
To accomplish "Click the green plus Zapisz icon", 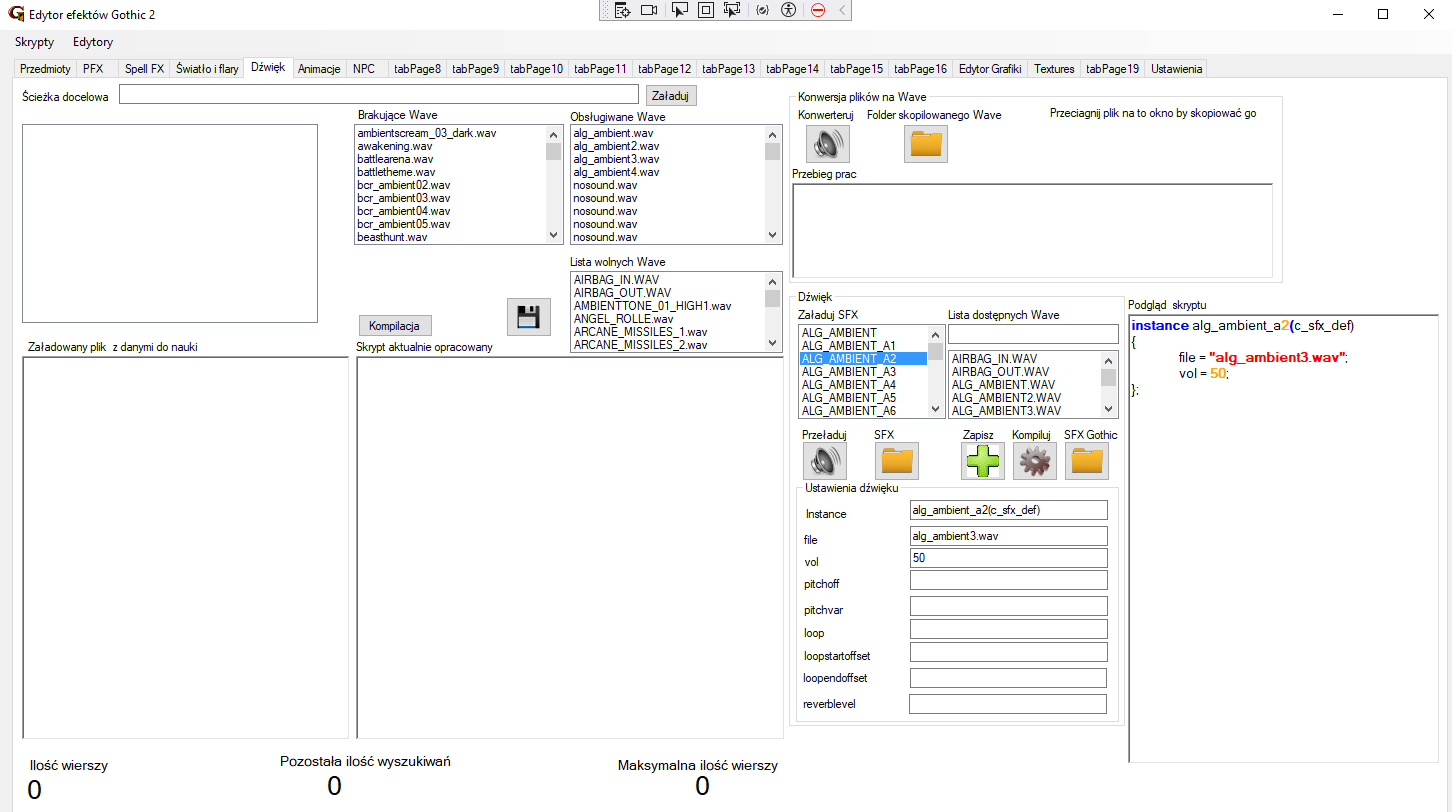I will coord(982,461).
